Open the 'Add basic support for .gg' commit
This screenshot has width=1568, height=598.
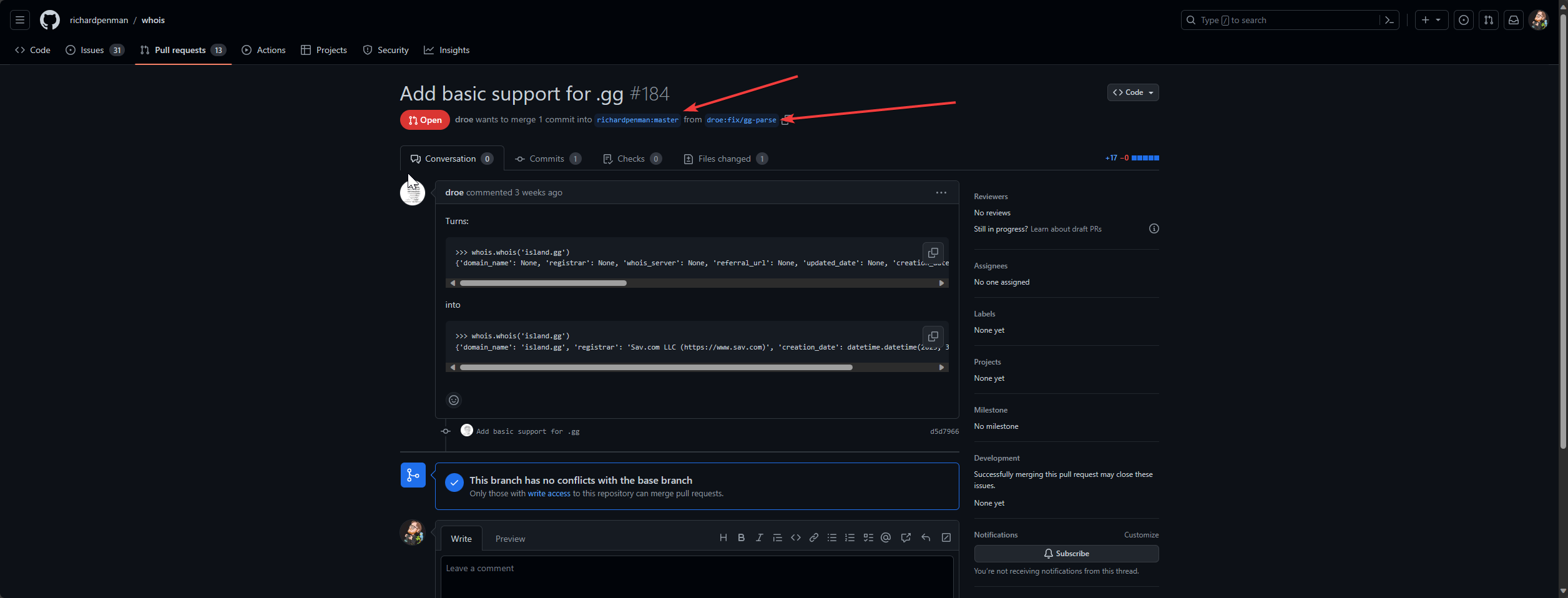(x=527, y=431)
